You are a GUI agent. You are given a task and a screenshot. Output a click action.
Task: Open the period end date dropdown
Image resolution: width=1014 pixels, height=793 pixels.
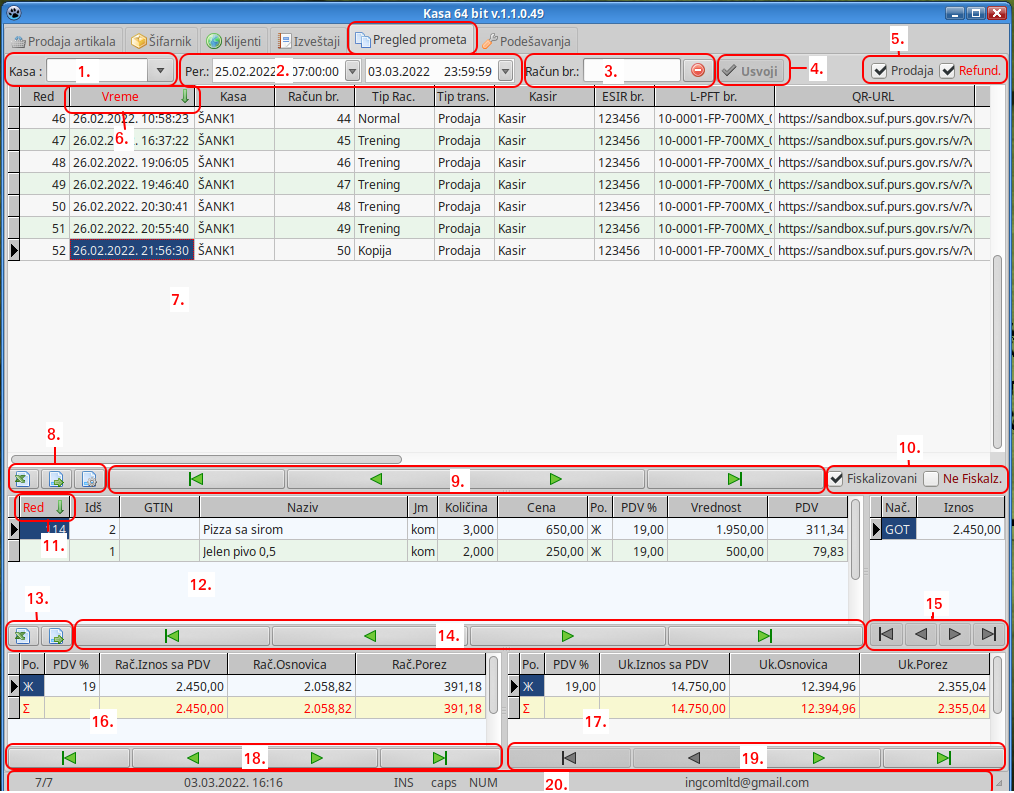click(x=506, y=71)
